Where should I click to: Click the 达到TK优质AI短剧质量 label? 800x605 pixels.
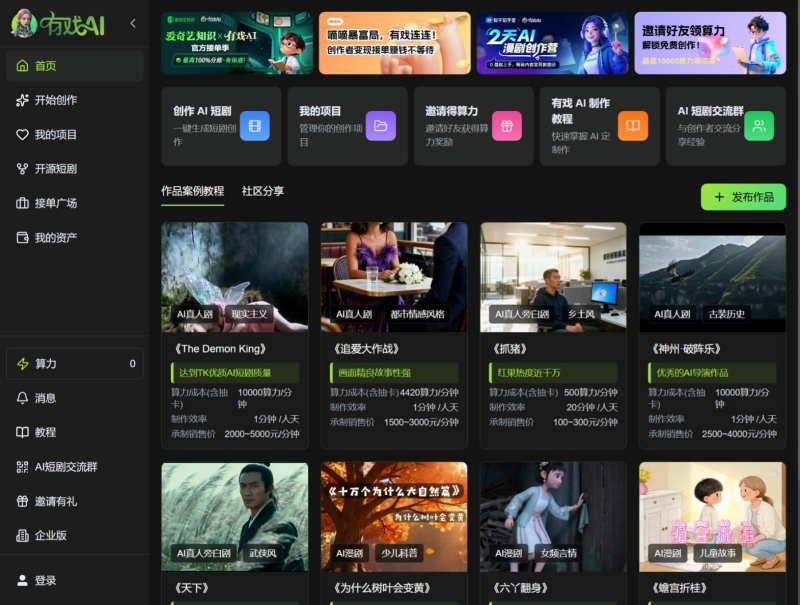click(235, 373)
